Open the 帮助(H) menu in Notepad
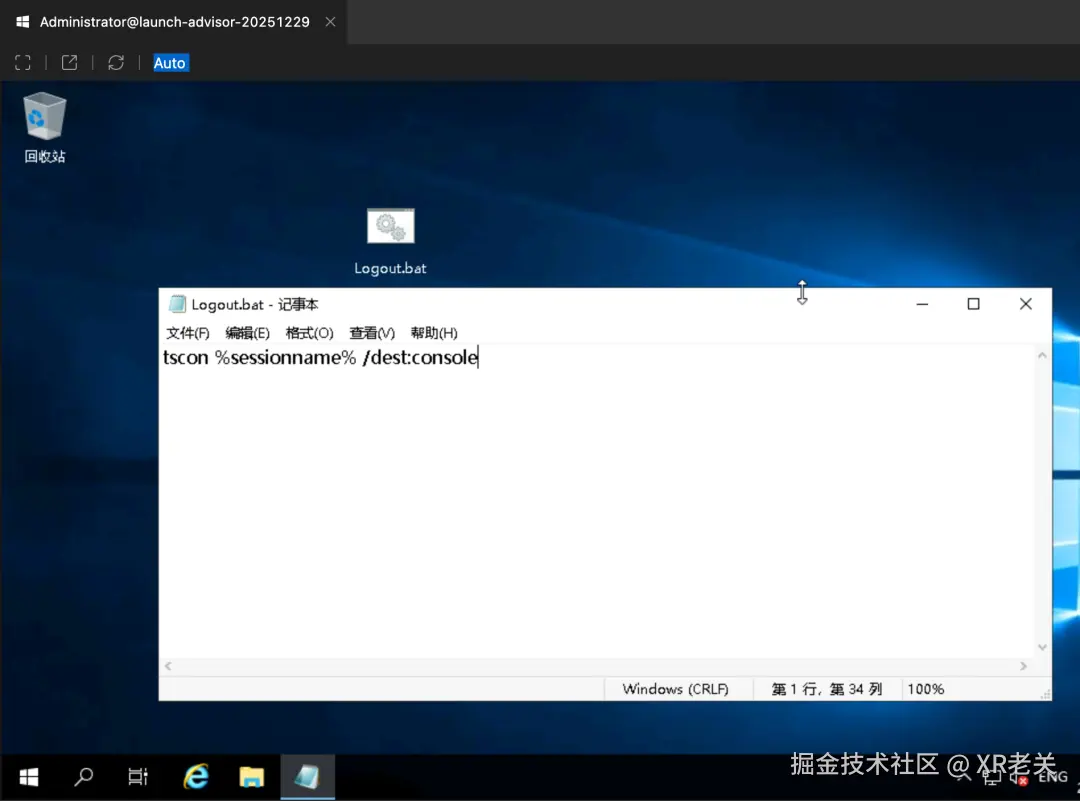This screenshot has width=1080, height=801. tap(434, 333)
